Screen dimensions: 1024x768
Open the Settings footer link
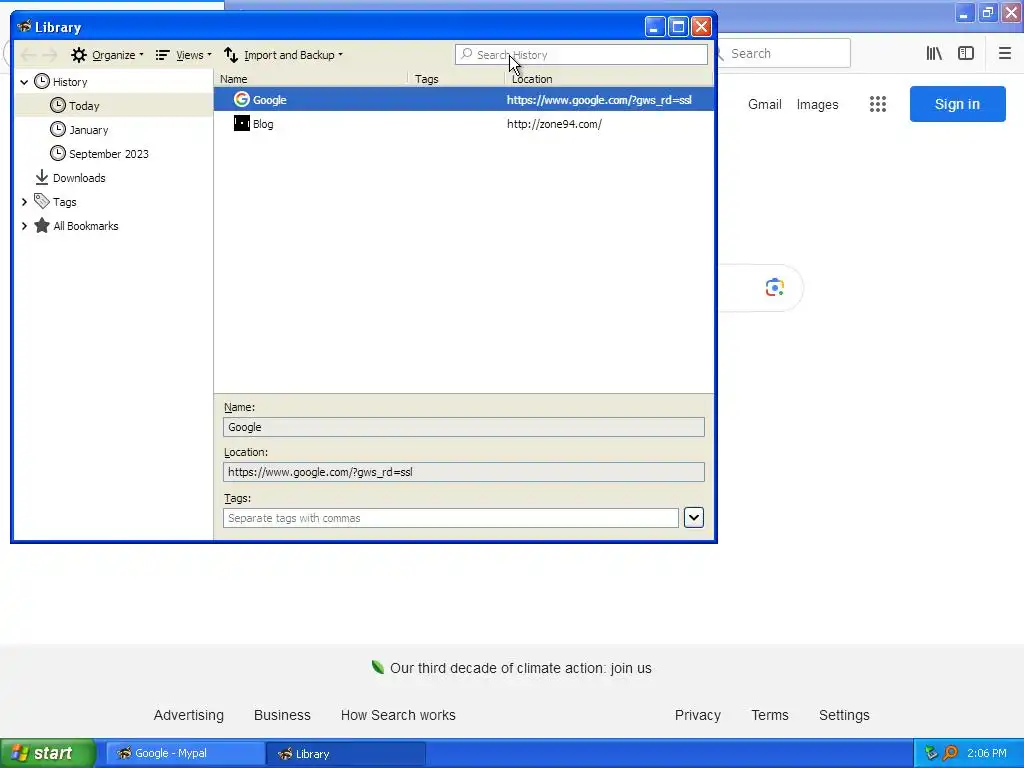tap(844, 715)
